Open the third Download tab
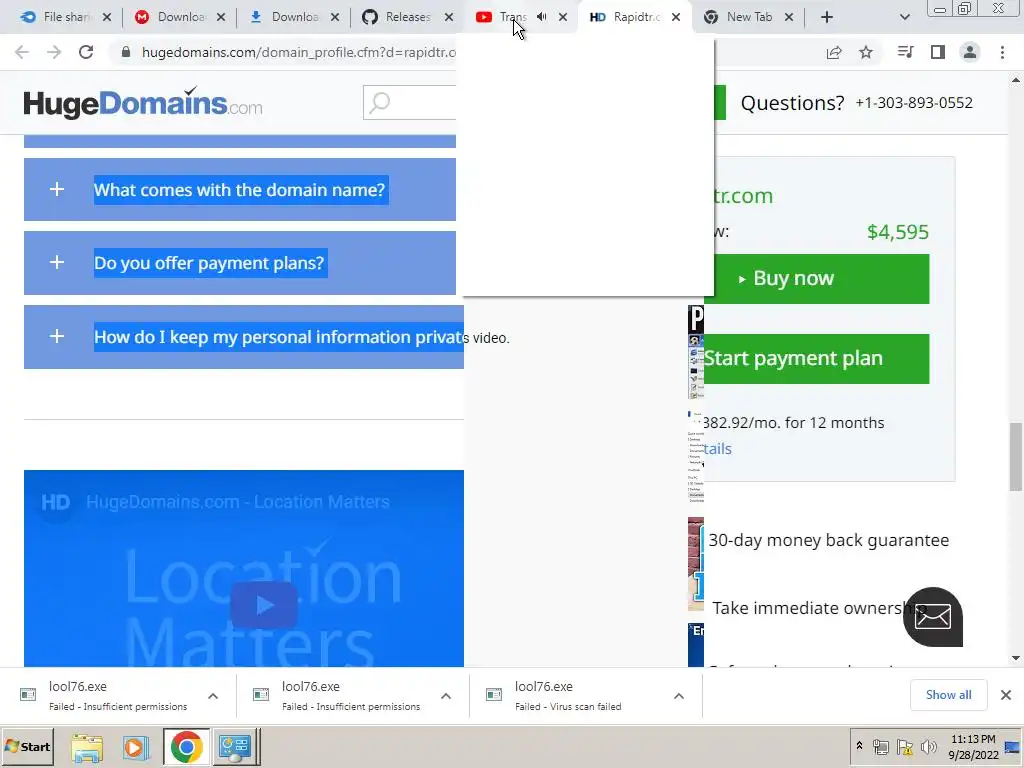The image size is (1024, 768). click(x=285, y=17)
